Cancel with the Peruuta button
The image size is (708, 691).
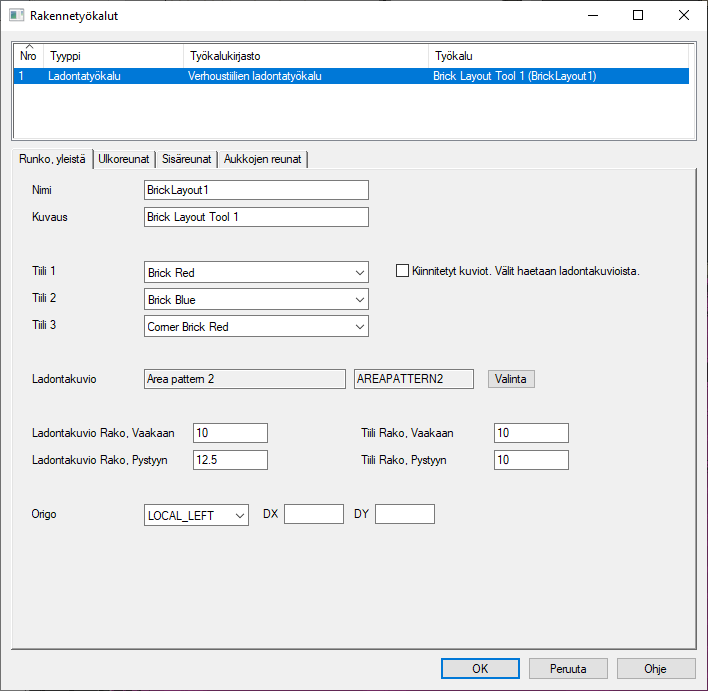point(568,668)
